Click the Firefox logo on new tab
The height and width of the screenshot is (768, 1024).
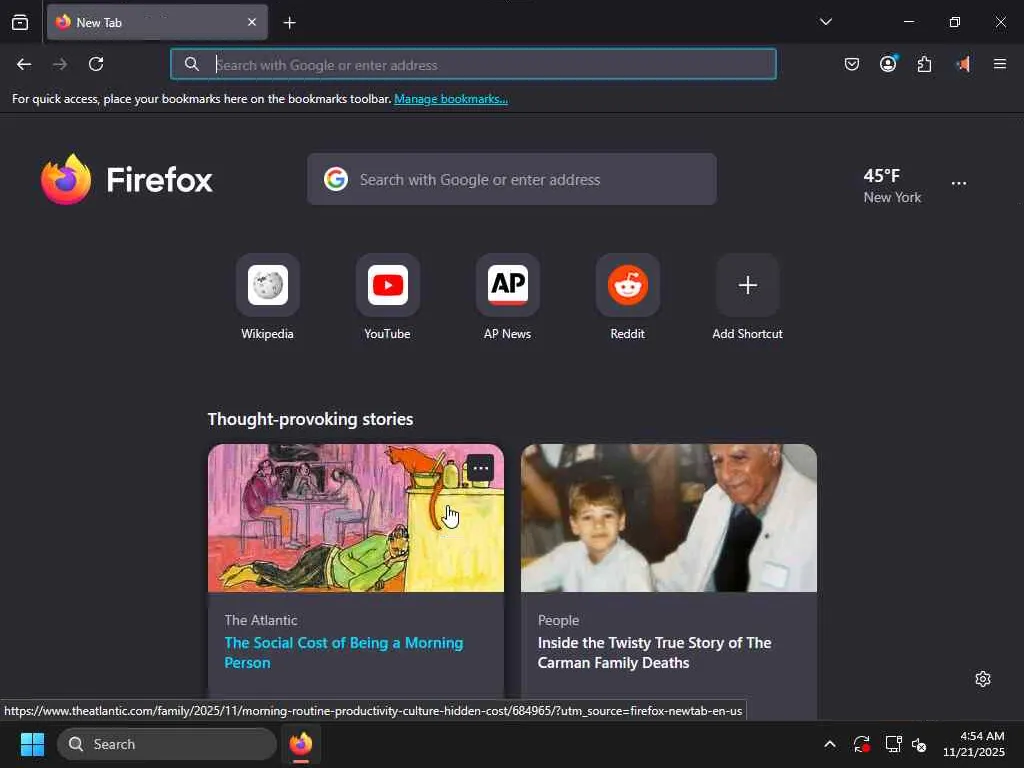coord(127,180)
